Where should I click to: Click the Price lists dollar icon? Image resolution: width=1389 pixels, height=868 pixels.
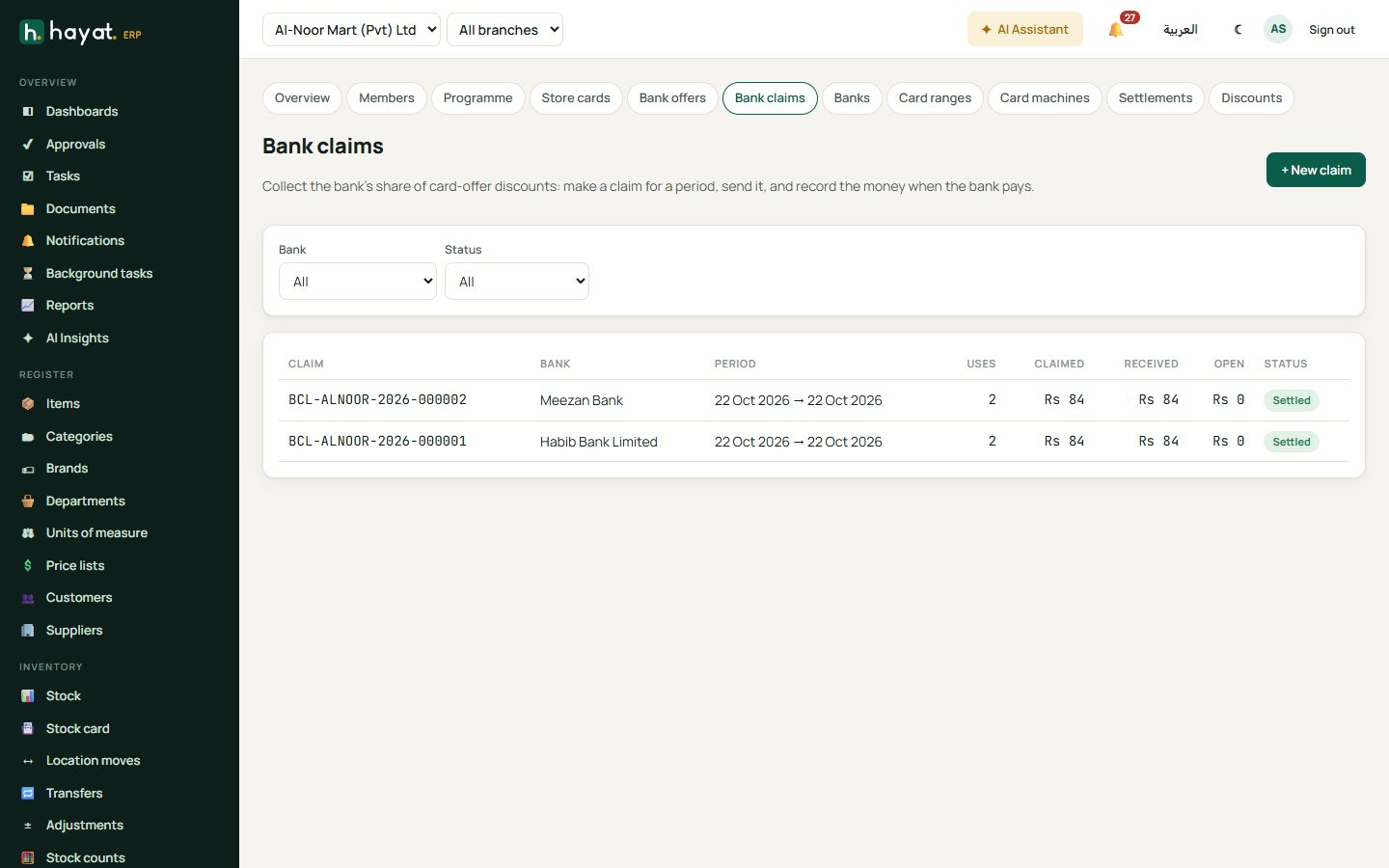[28, 566]
